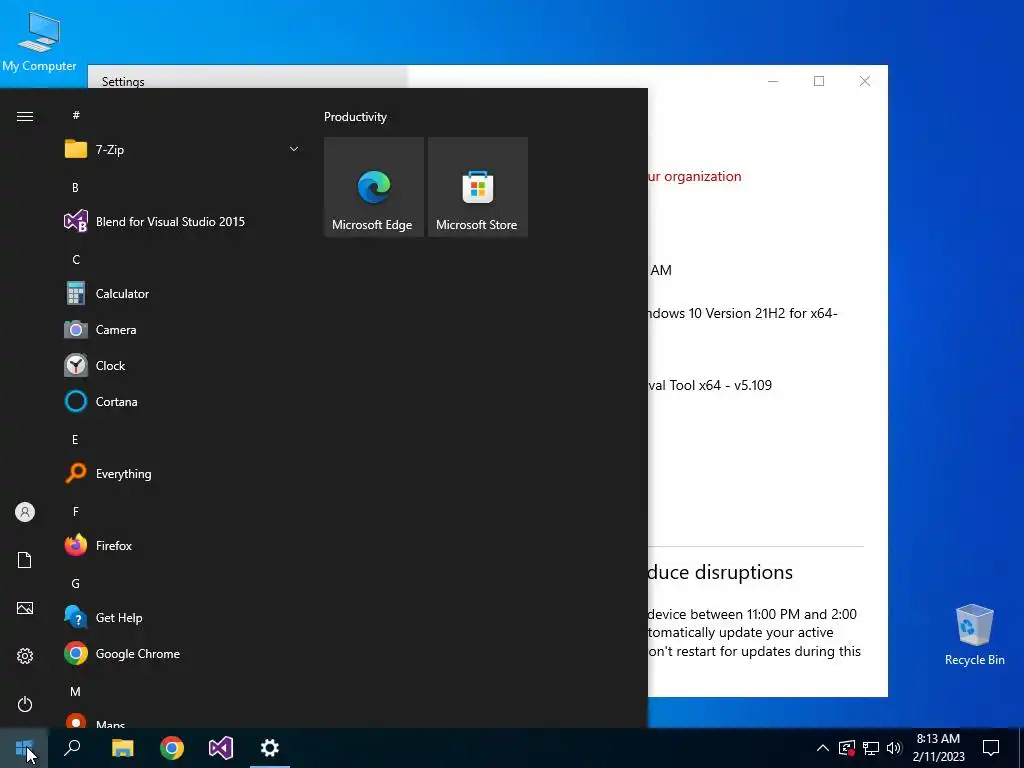Image resolution: width=1024 pixels, height=768 pixels.
Task: Open the user account icon in Start sidebar
Action: tap(25, 512)
